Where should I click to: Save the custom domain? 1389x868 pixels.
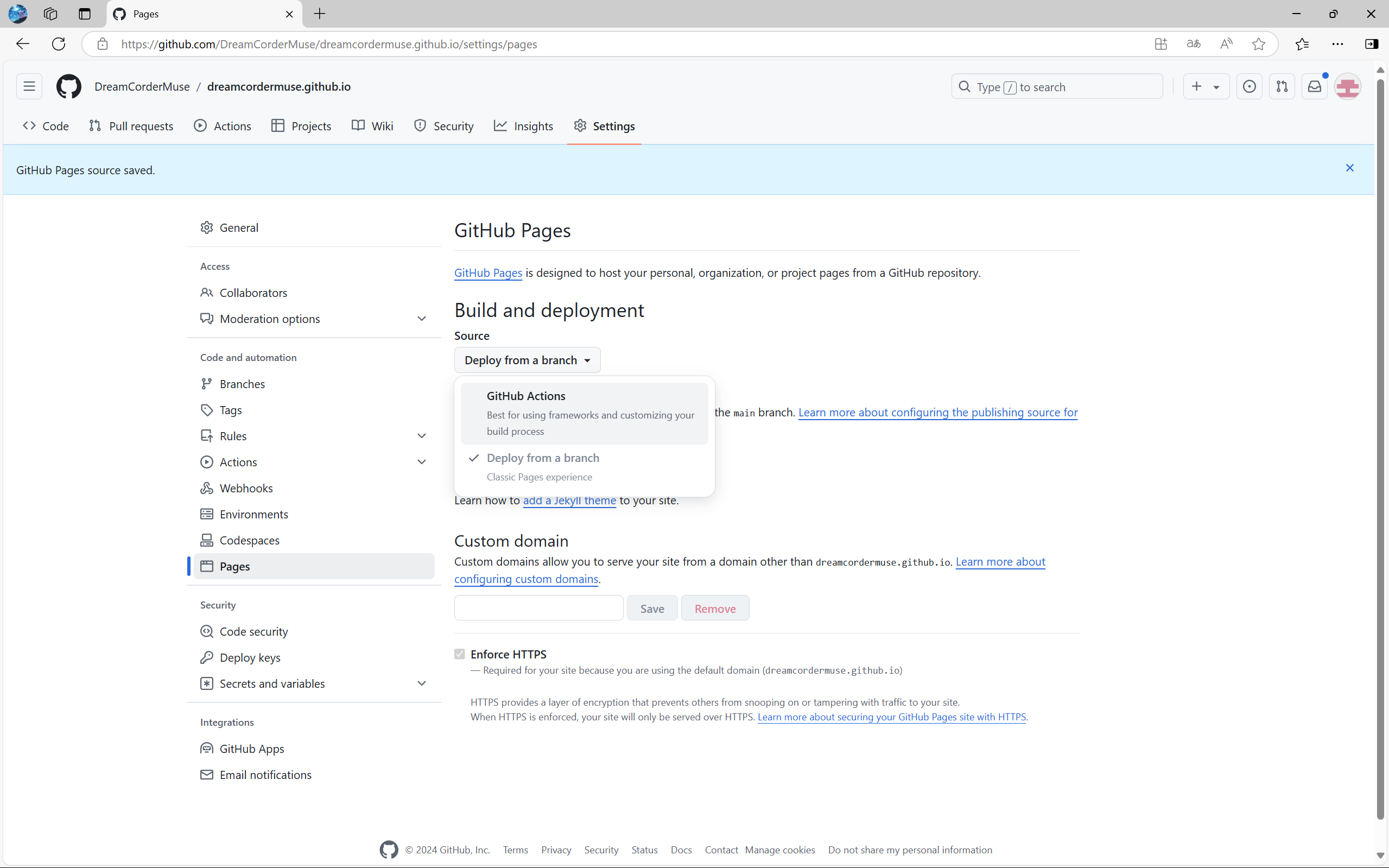click(x=652, y=608)
